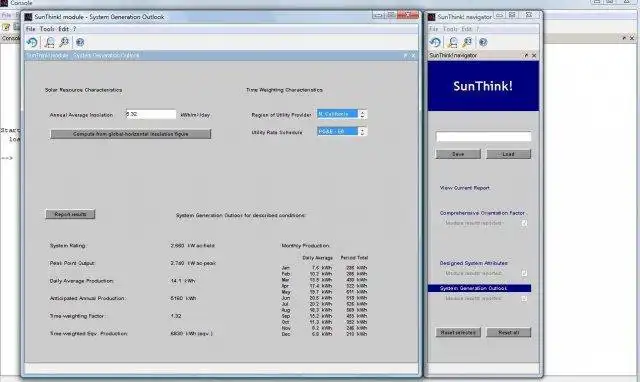Click the rotate icon in module window toolbar

32,42
